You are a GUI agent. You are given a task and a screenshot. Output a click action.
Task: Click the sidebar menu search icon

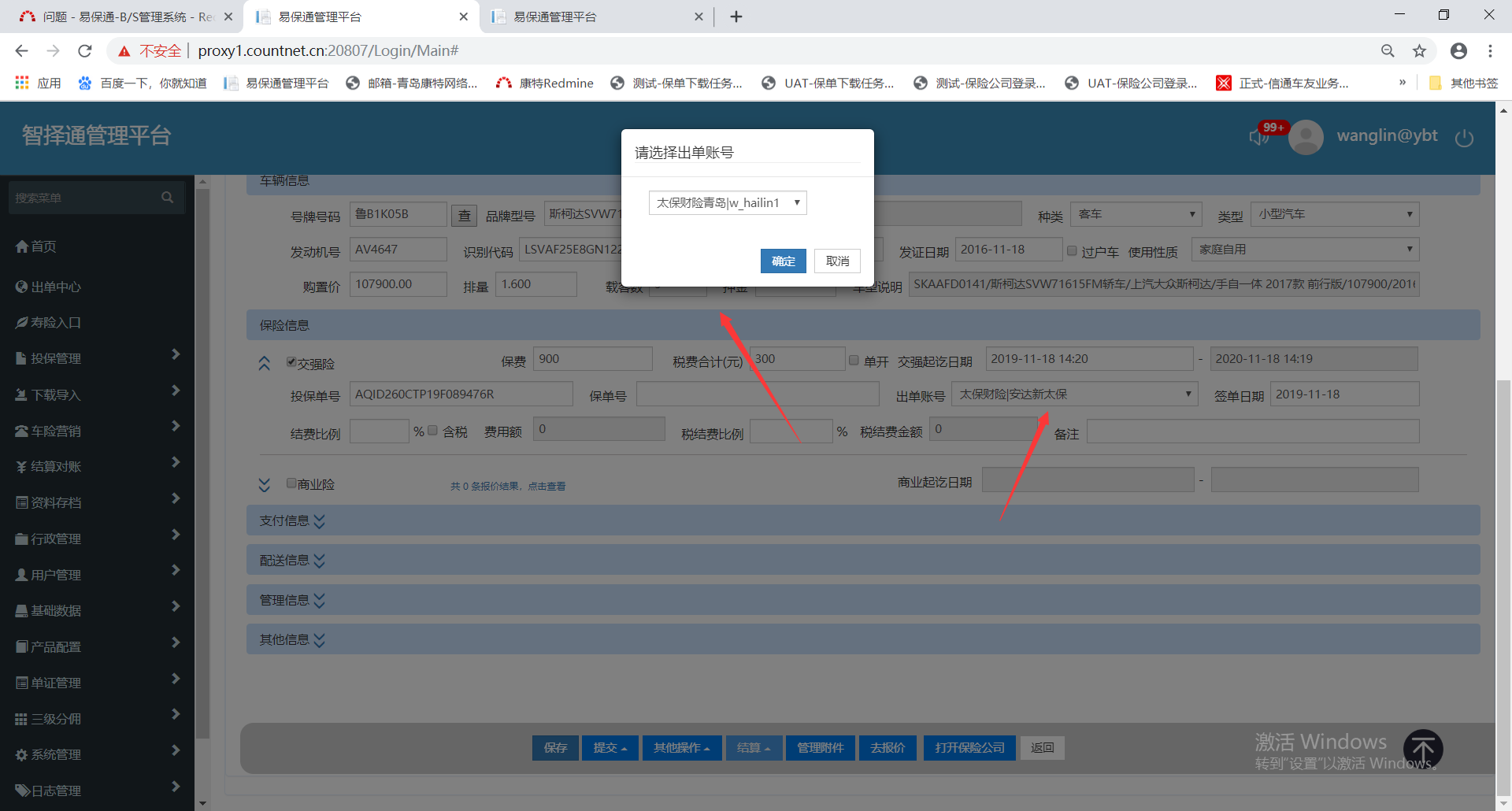167,198
